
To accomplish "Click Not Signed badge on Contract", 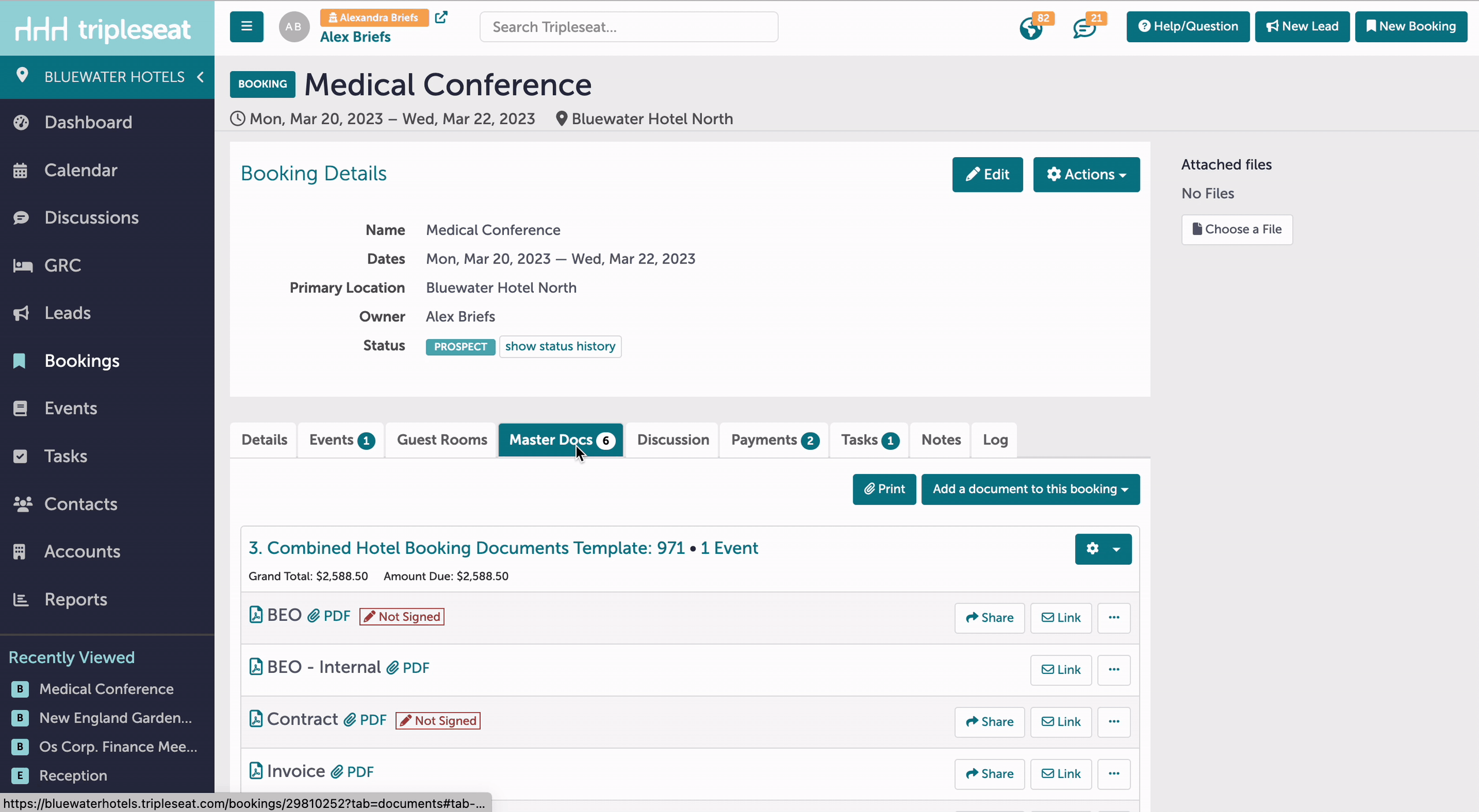I will click(x=438, y=721).
